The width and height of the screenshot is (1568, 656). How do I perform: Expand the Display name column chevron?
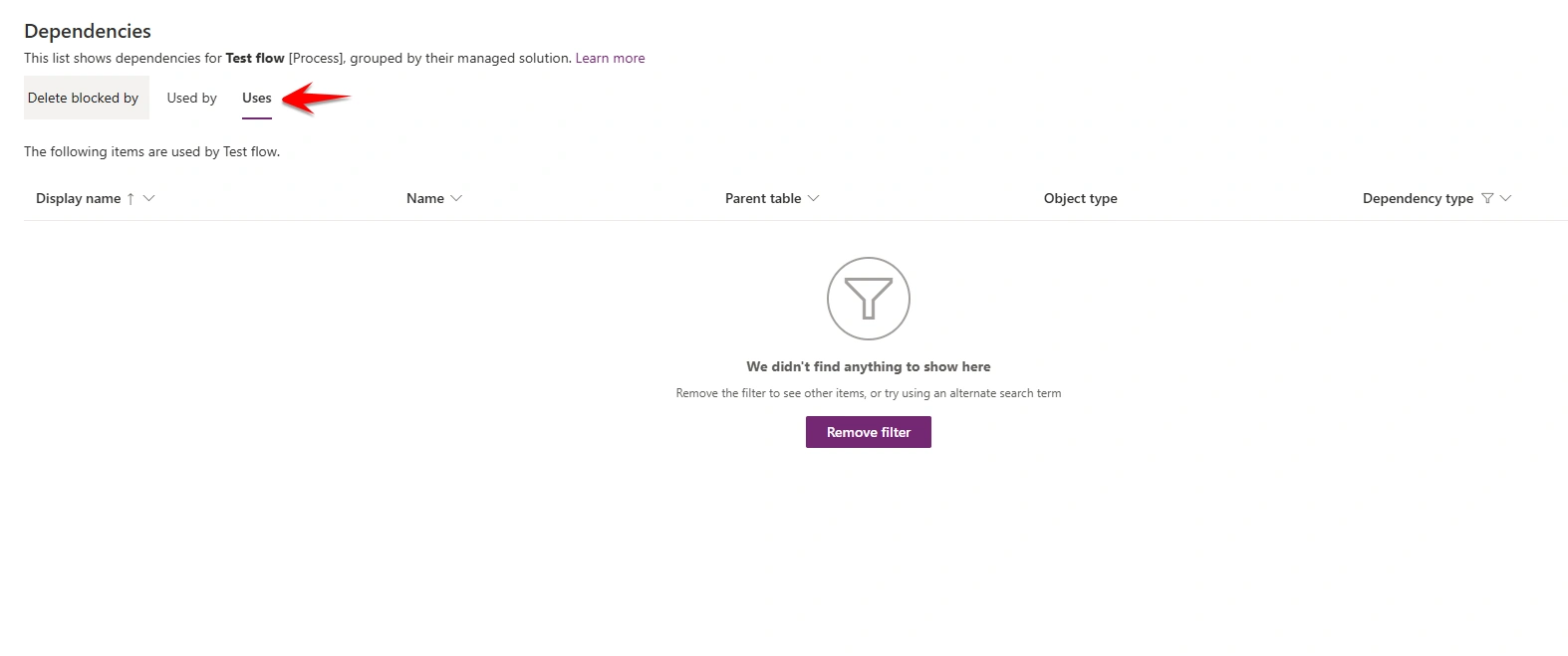tap(149, 198)
